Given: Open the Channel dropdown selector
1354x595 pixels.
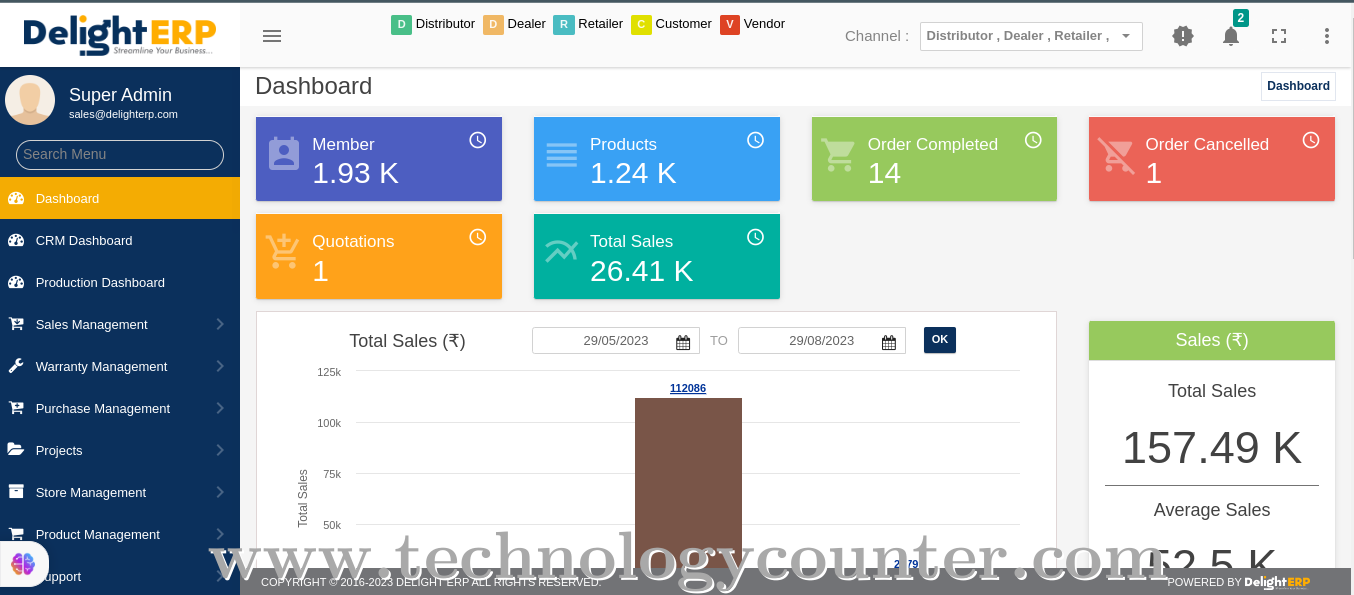Looking at the screenshot, I should coord(1031,36).
